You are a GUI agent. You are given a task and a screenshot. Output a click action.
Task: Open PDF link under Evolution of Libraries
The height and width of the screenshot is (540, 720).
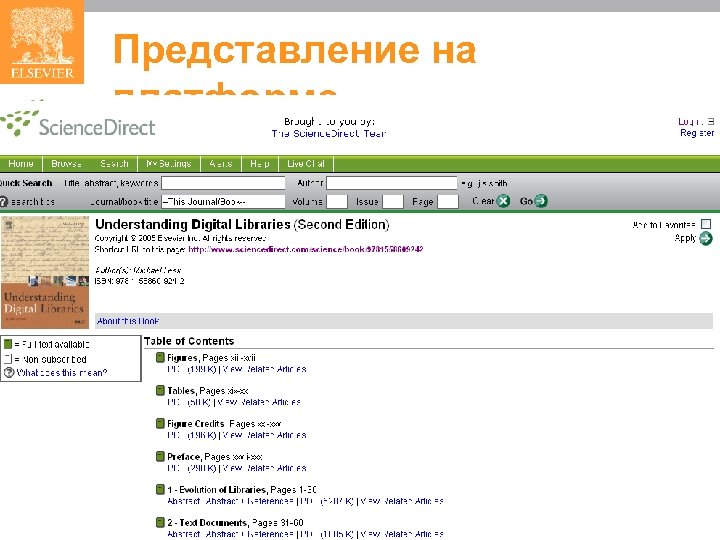[x=327, y=501]
